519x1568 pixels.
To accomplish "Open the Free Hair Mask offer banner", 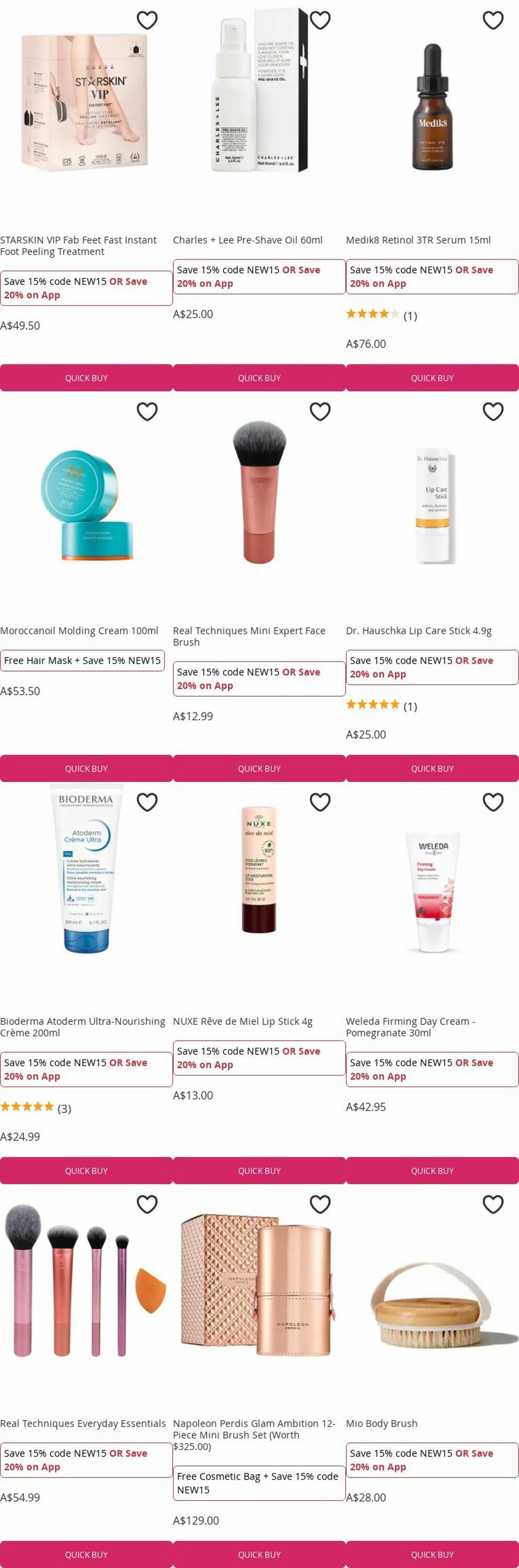I will 82,661.
